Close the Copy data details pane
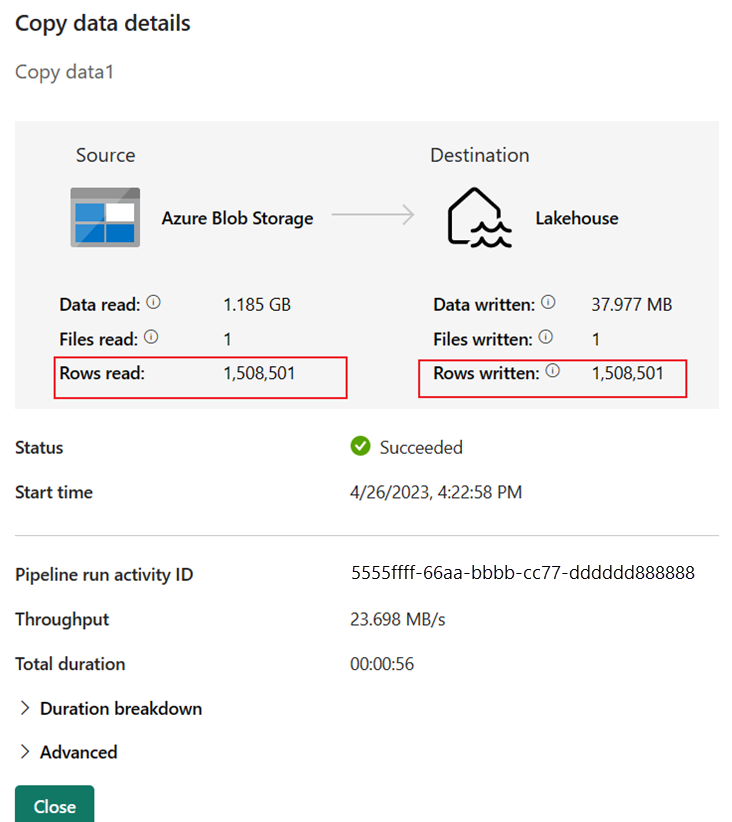 55,805
